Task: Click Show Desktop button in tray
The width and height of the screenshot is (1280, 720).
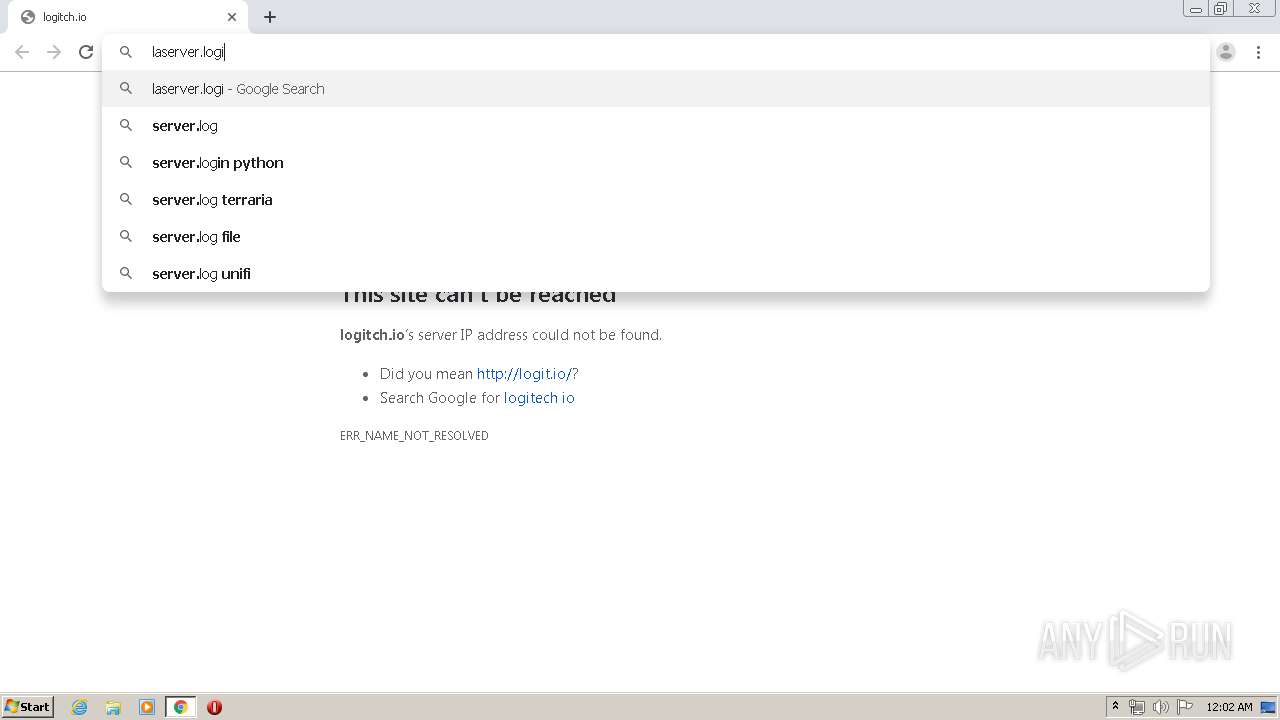Action: 1269,707
